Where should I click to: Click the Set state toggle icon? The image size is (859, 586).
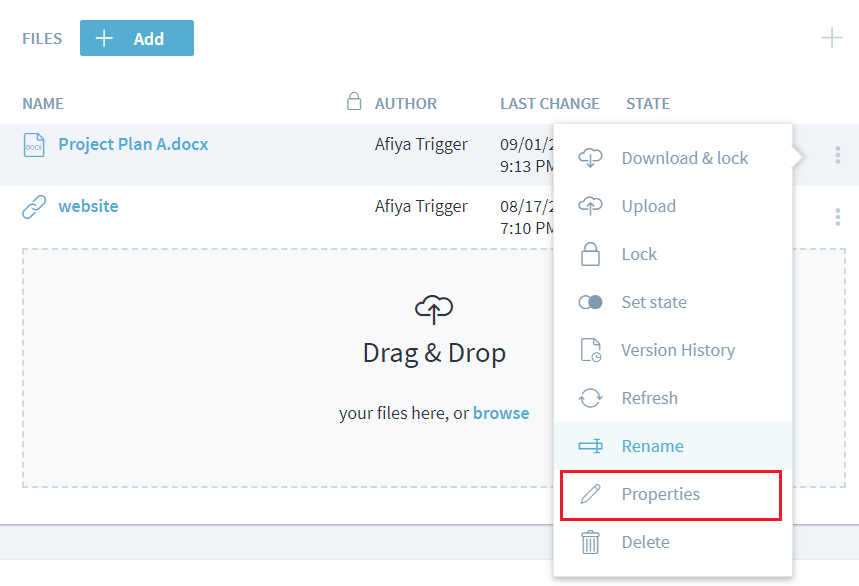tap(591, 302)
